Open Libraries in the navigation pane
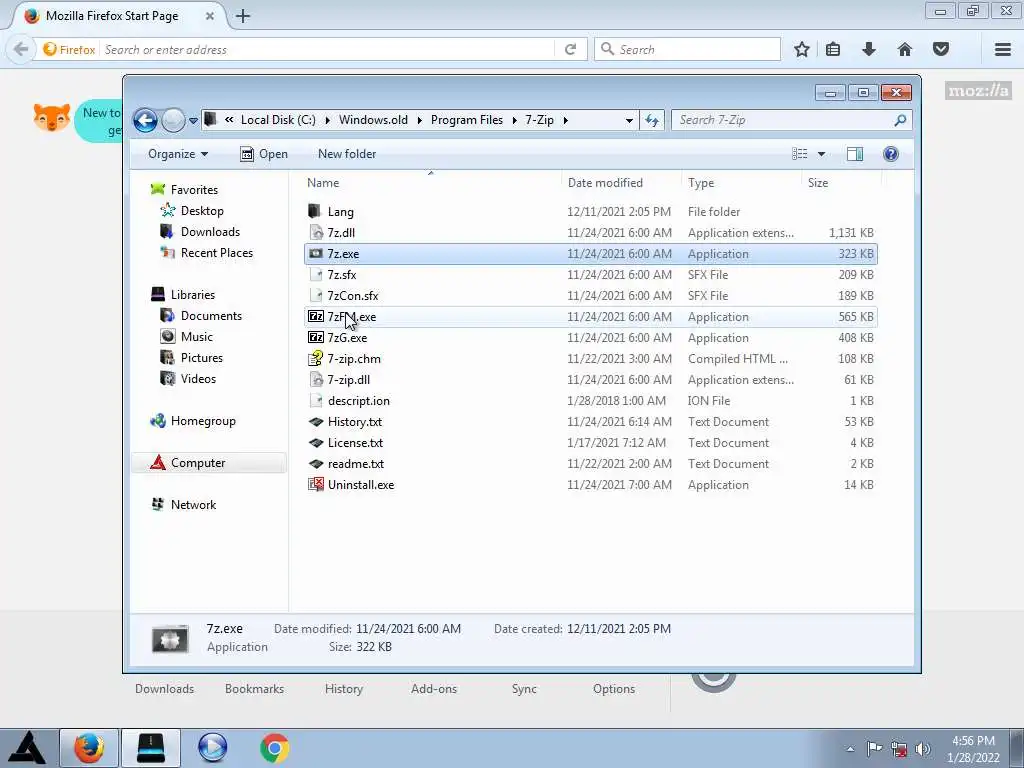The image size is (1024, 768). 193,295
